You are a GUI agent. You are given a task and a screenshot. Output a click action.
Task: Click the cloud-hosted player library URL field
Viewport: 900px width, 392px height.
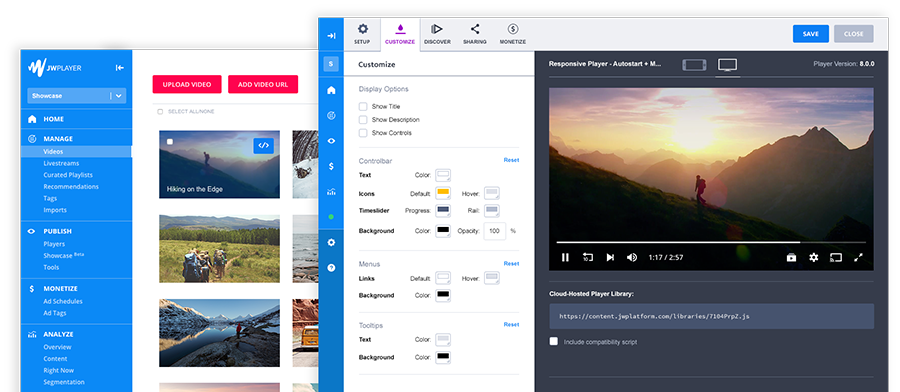point(711,316)
